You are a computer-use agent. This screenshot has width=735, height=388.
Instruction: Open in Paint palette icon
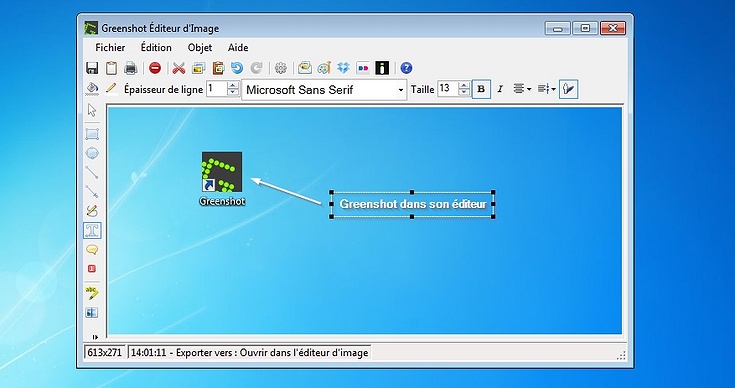[324, 68]
